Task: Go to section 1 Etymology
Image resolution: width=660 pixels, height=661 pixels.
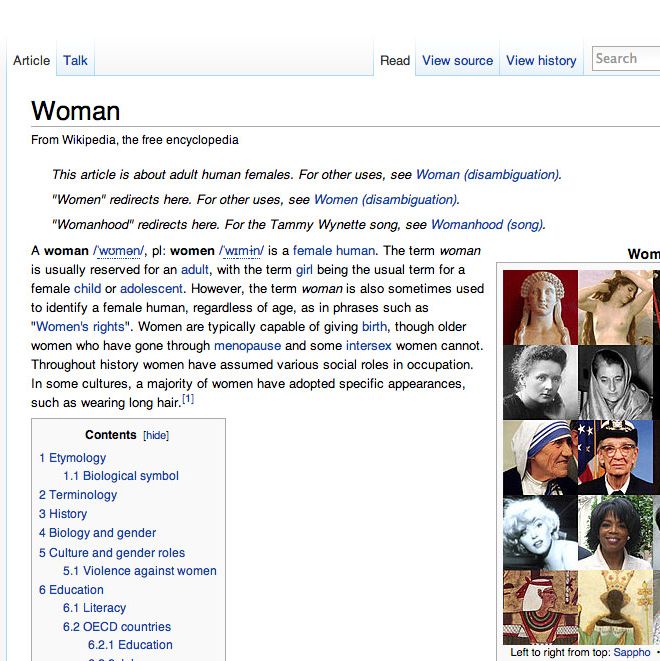Action: tap(72, 458)
